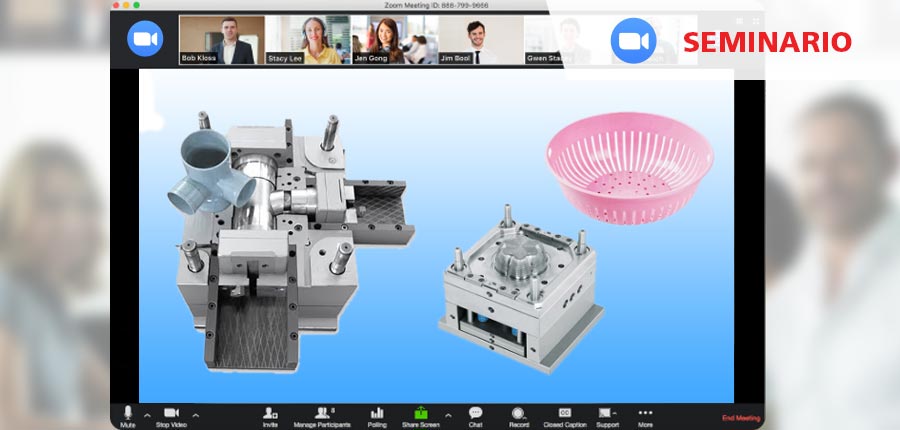
Task: Mute the microphone
Action: pyautogui.click(x=127, y=413)
